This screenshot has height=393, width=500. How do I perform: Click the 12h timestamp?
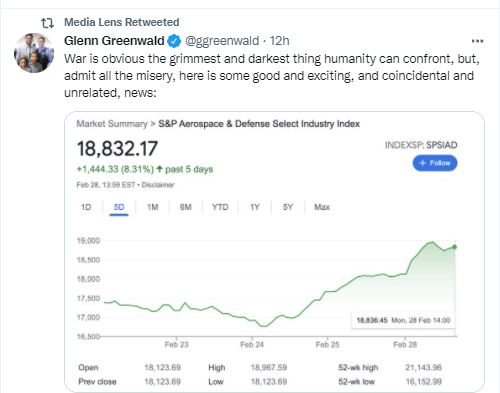click(279, 41)
